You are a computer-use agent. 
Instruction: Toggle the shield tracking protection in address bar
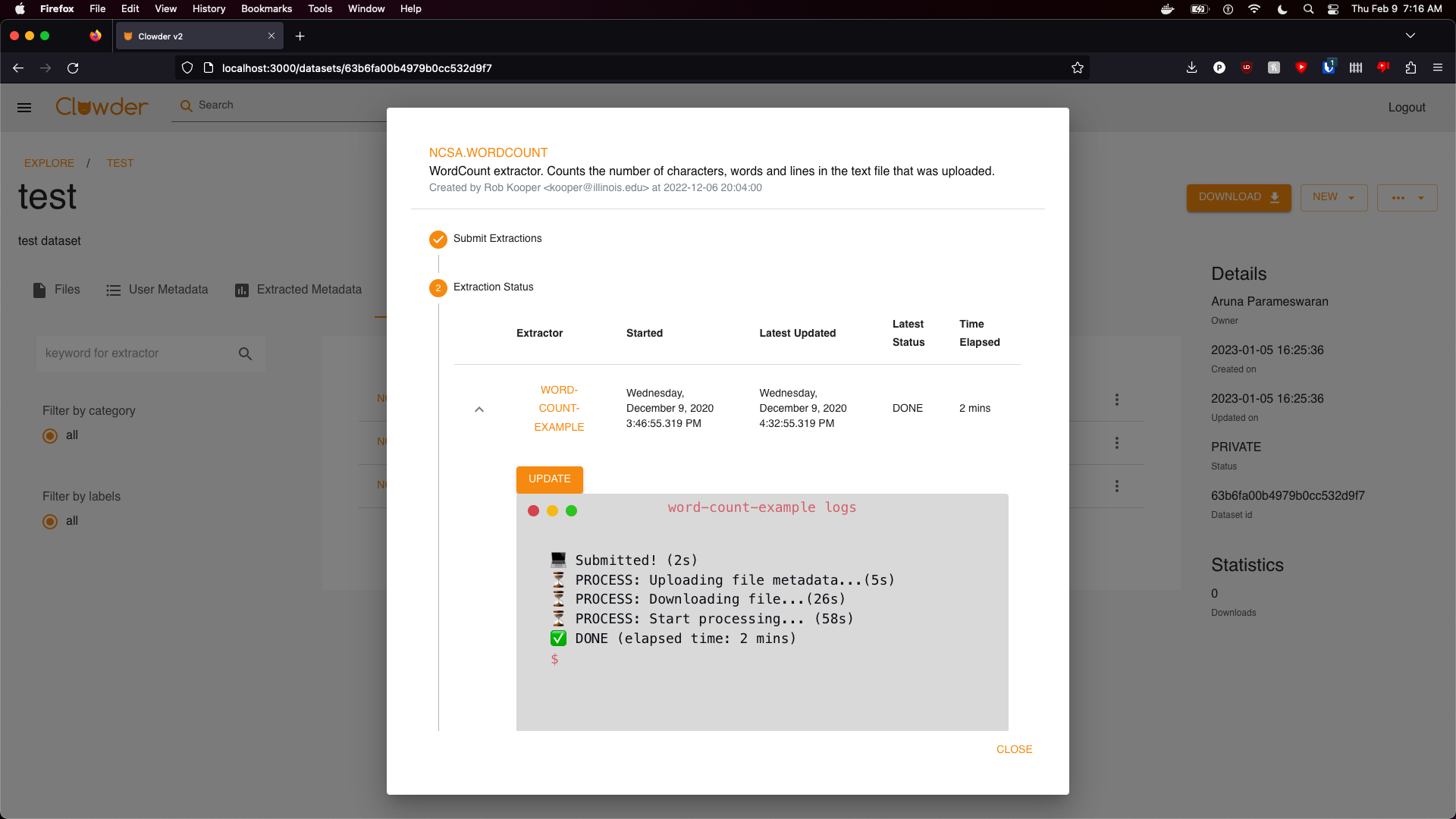187,67
